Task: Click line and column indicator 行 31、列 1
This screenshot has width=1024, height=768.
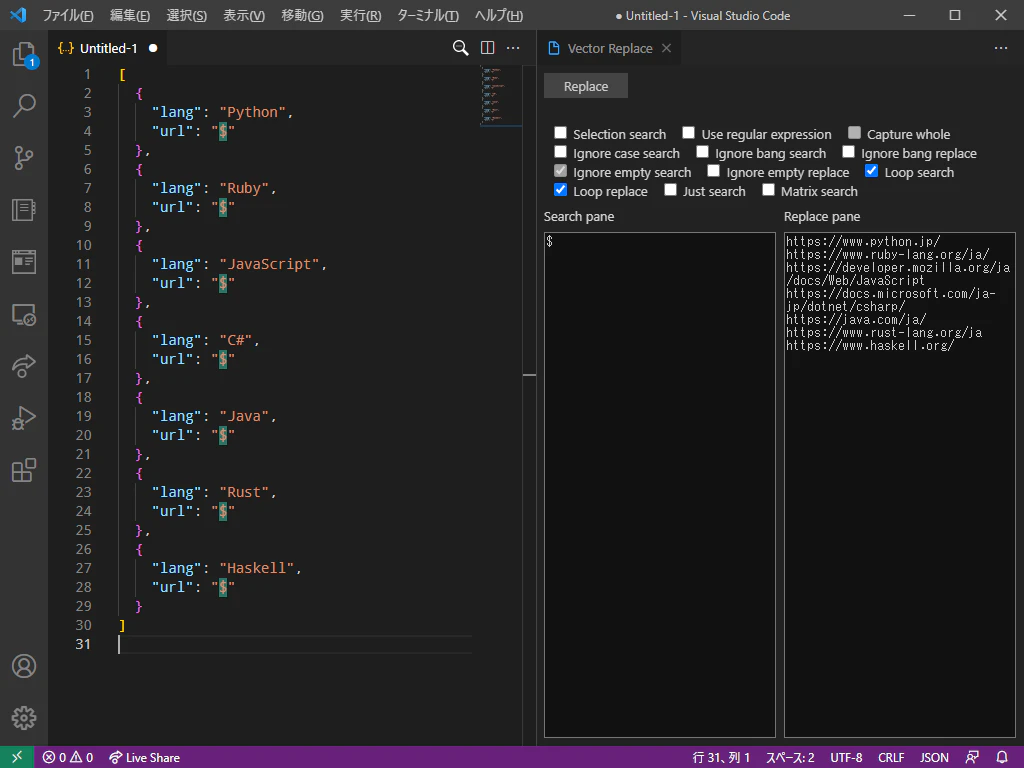Action: 721,758
